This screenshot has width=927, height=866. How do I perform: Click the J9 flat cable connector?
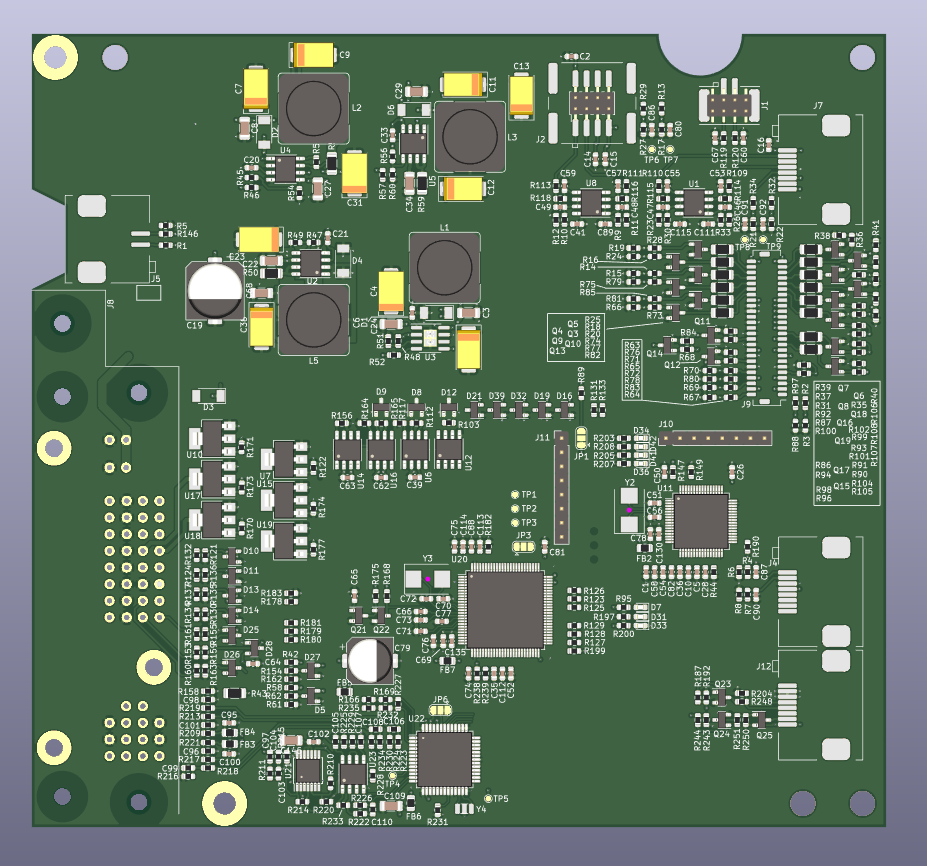coord(766,327)
